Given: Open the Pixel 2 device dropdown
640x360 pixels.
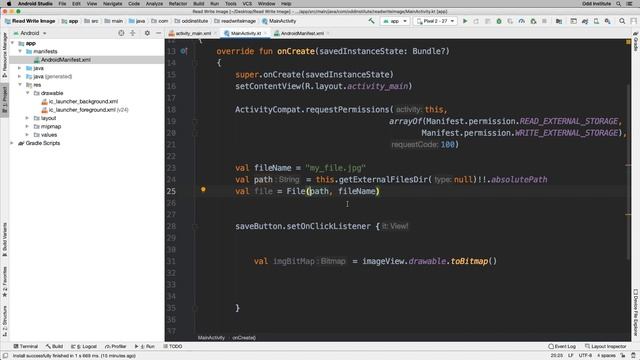Looking at the screenshot, I should point(435,21).
